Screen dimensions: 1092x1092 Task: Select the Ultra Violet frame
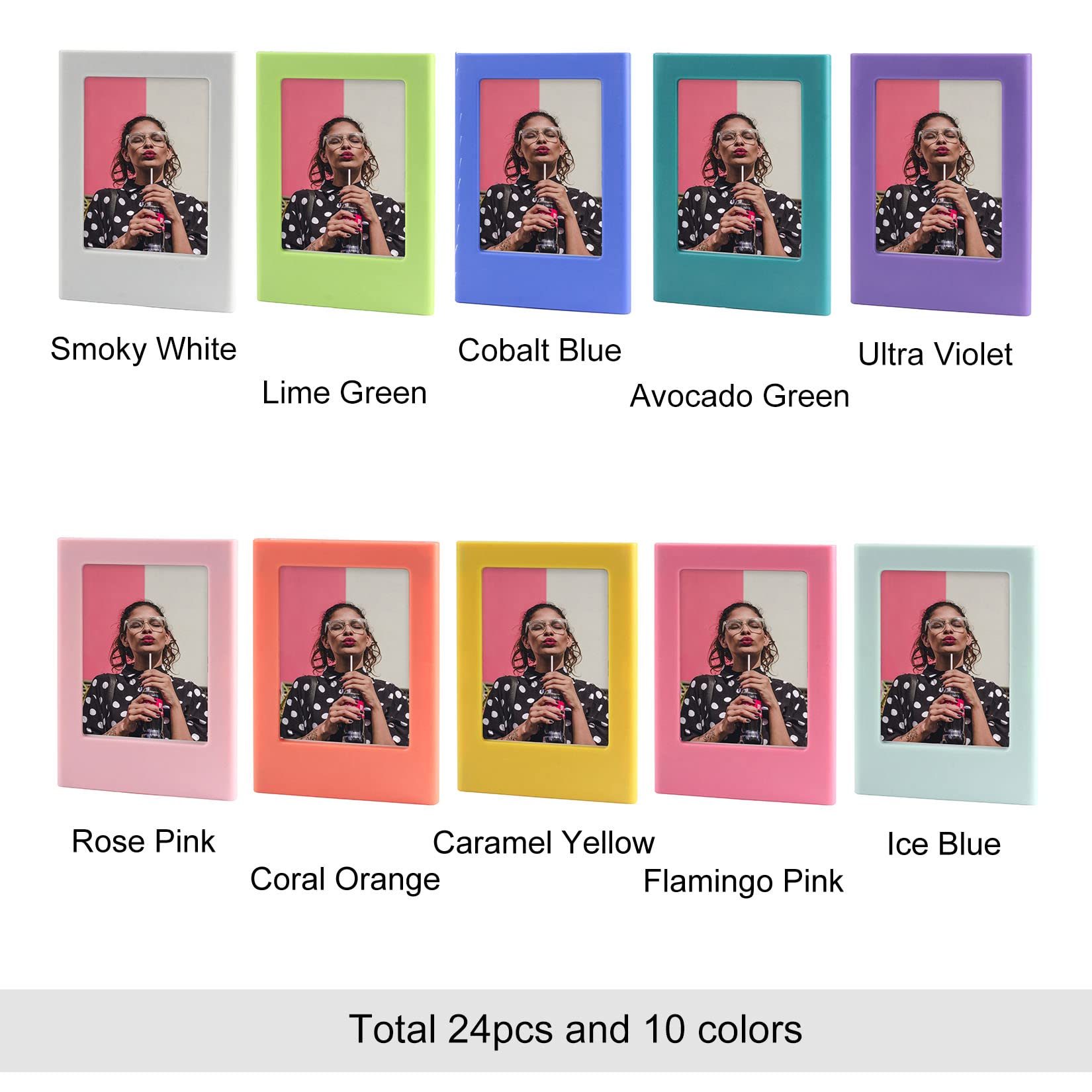(940, 183)
